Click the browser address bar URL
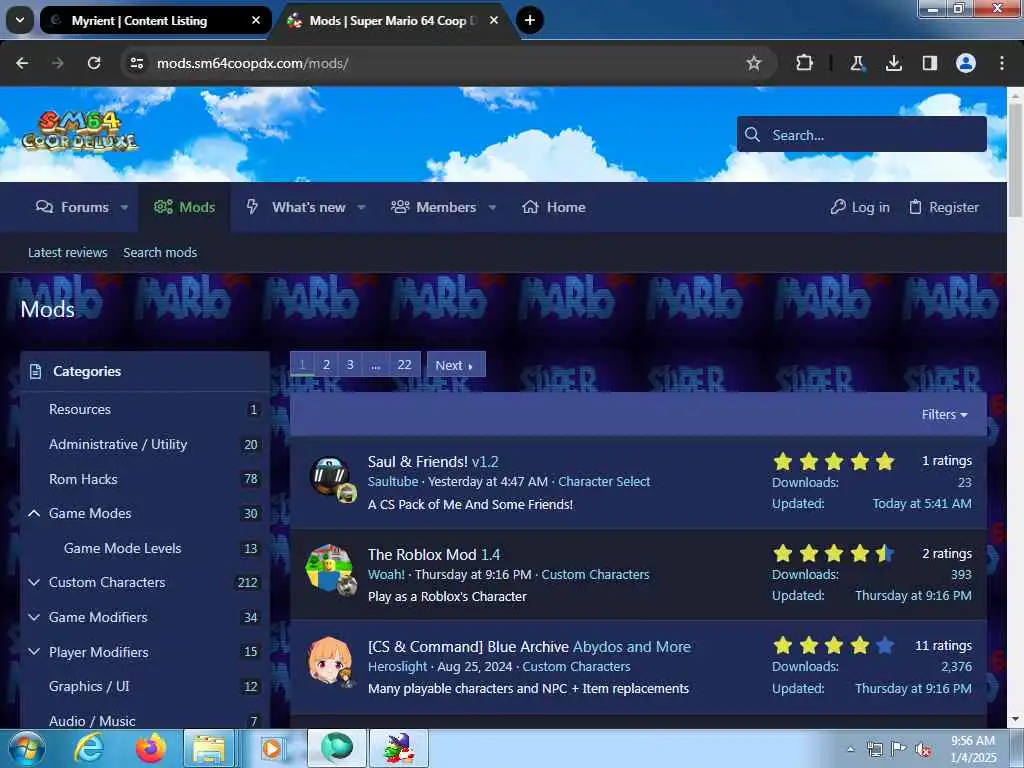The height and width of the screenshot is (768, 1024). pos(252,63)
